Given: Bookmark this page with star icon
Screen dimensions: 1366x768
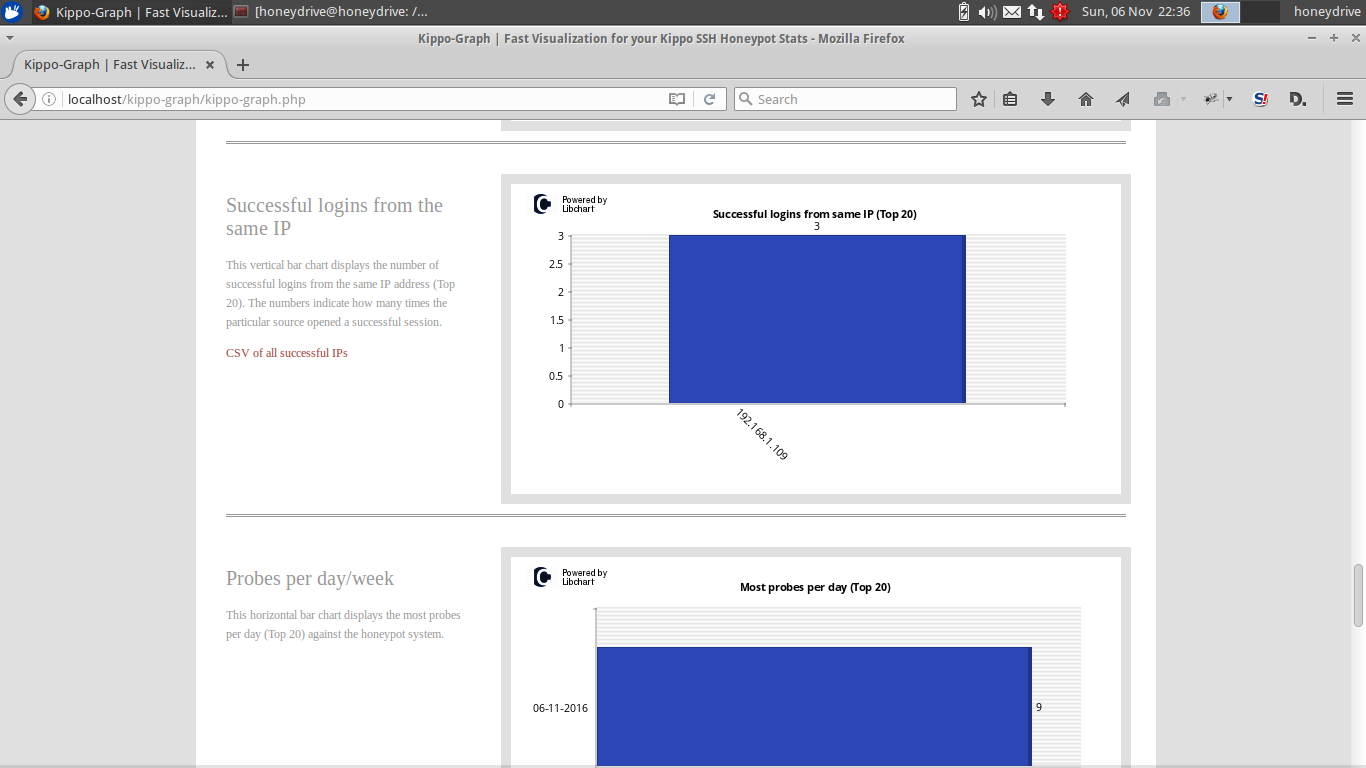Looking at the screenshot, I should 979,99.
